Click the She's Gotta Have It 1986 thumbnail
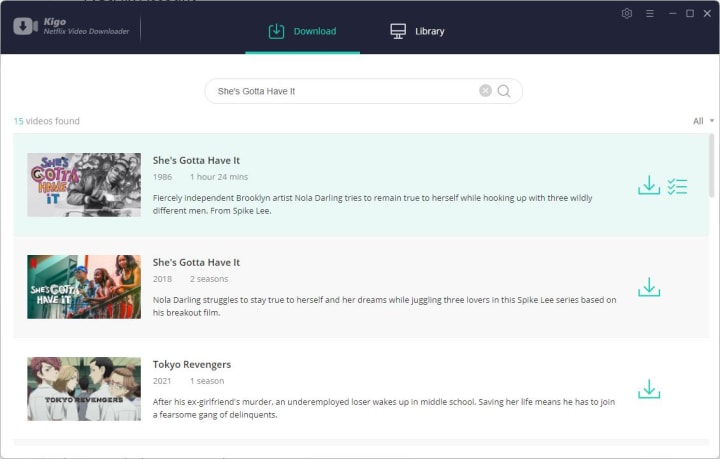720x459 pixels. (x=84, y=185)
